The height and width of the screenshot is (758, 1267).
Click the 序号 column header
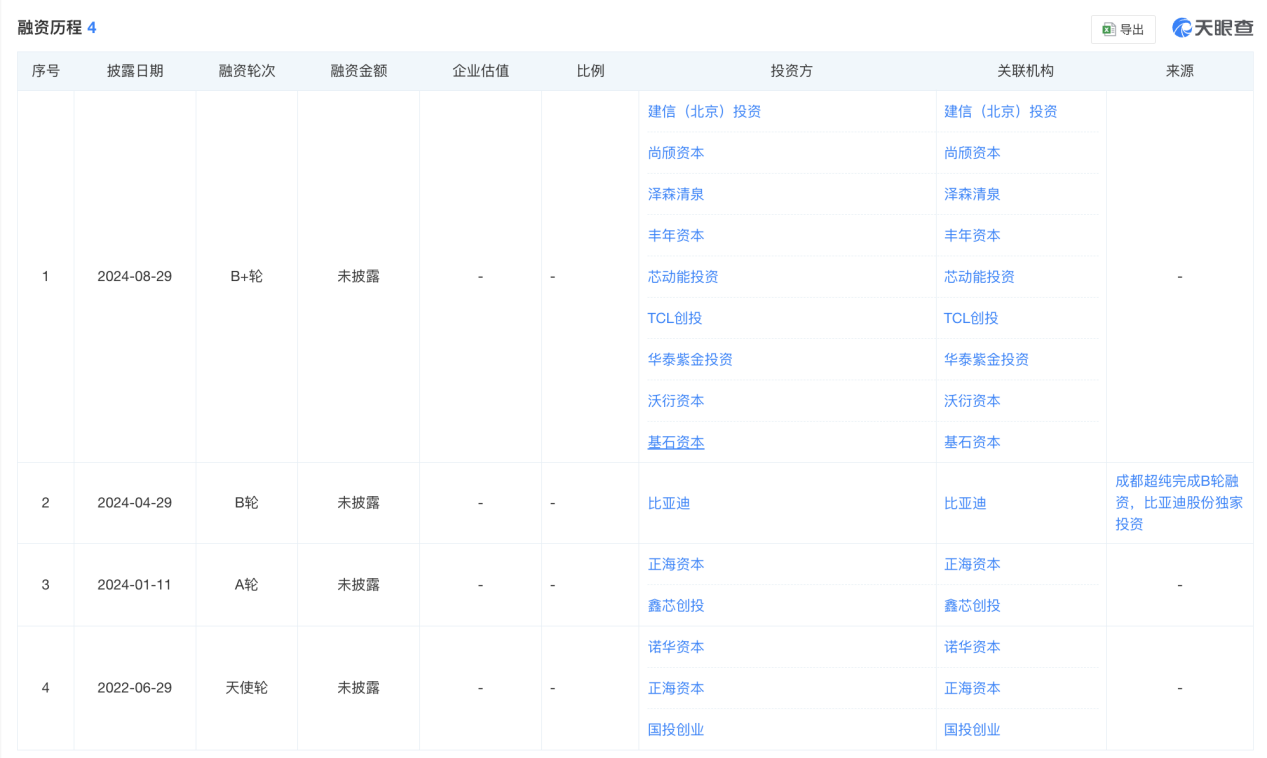coord(46,71)
